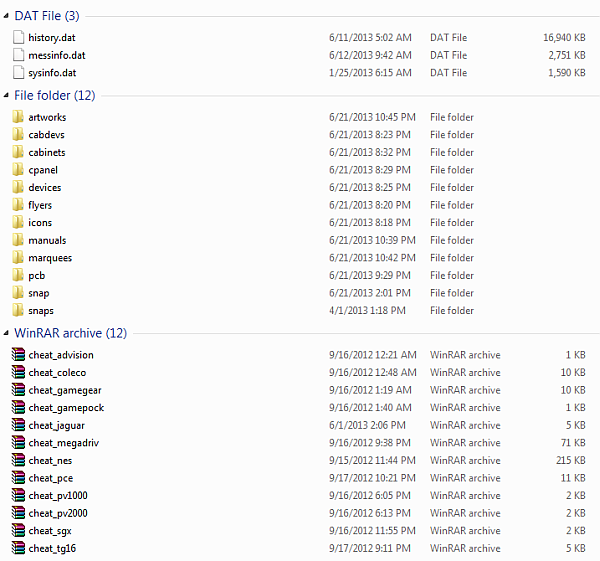Click the 215 KB size value
The width and height of the screenshot is (600, 561).
coord(571,460)
